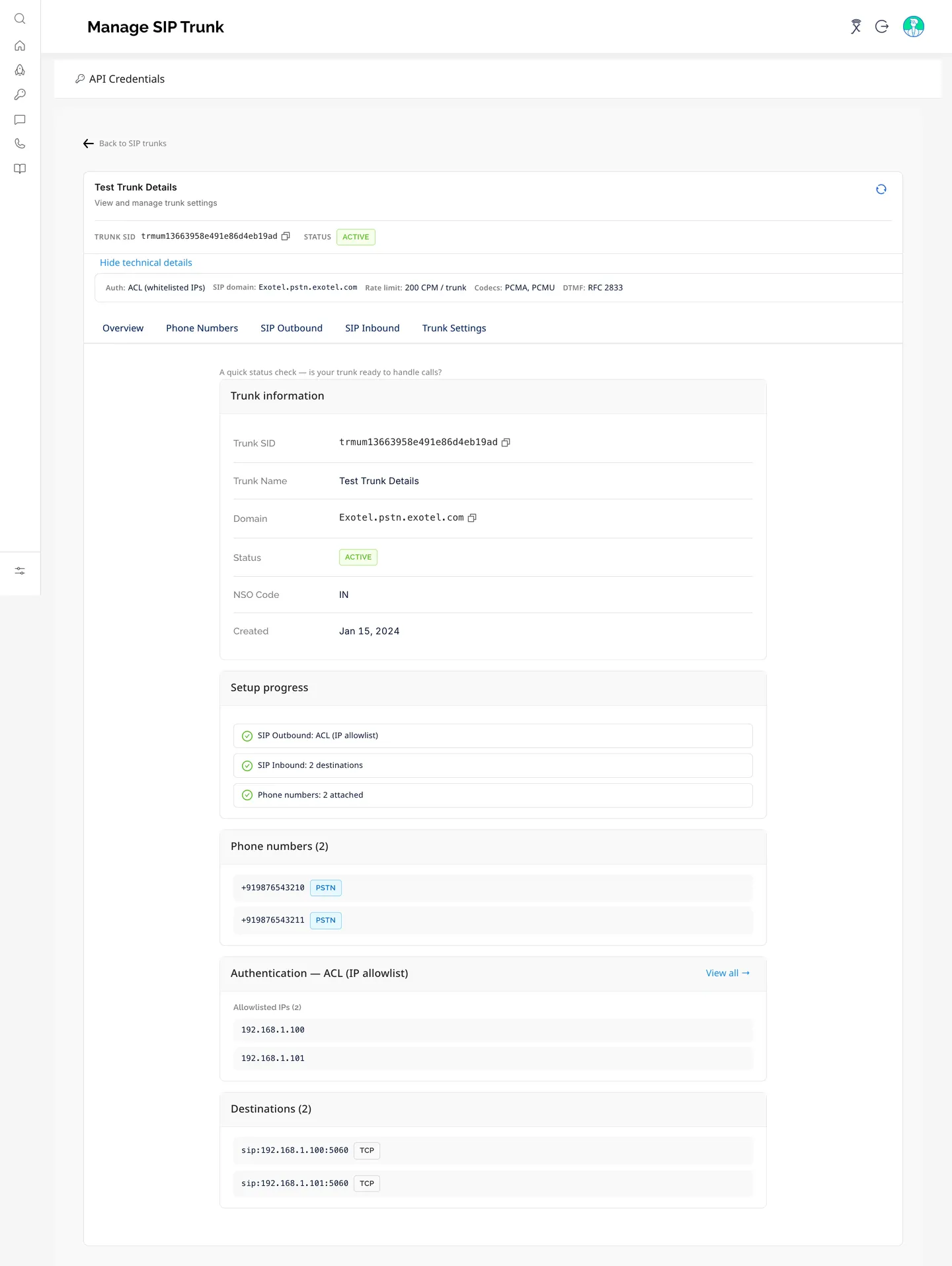Open the Trunk Settings tab

[x=454, y=328]
